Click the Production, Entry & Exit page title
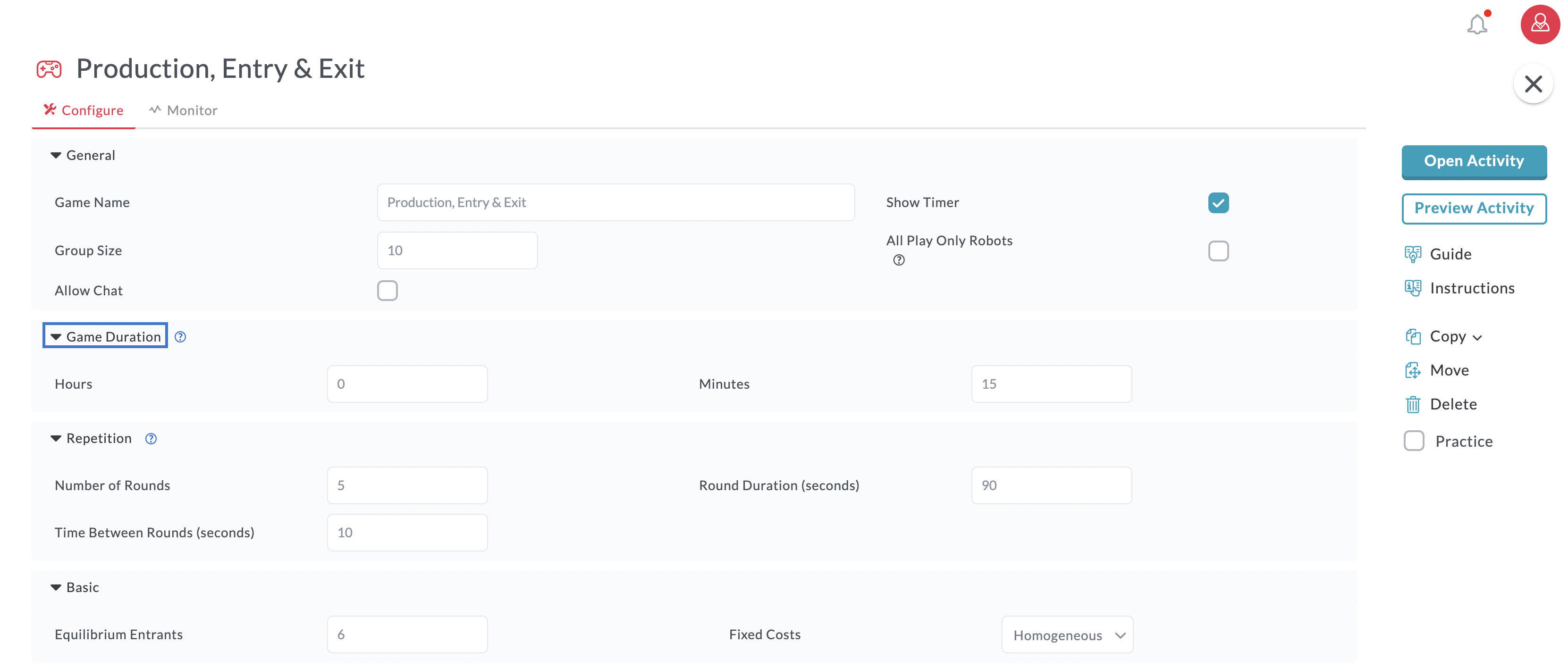 220,69
